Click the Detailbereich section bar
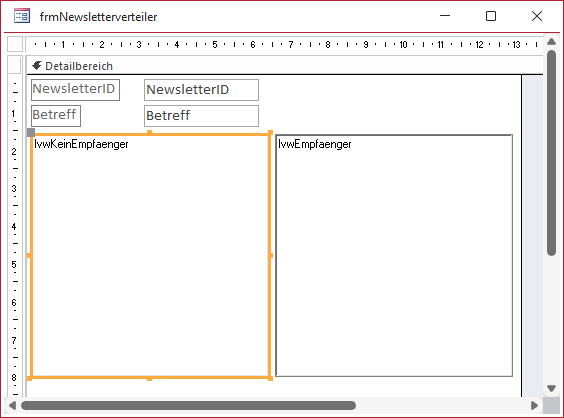This screenshot has width=564, height=418. pos(285,66)
